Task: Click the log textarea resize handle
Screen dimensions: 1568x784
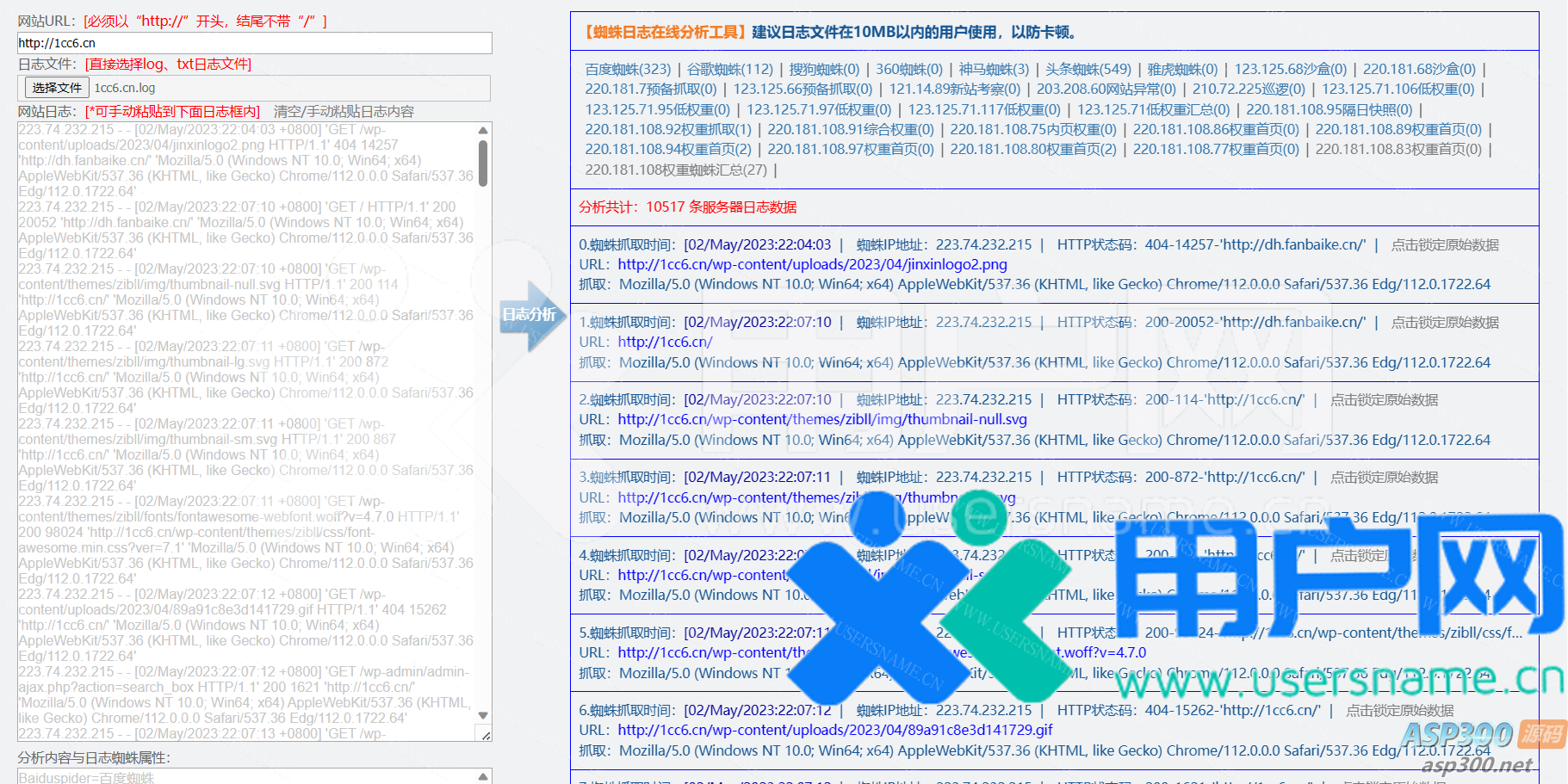Action: [486, 735]
